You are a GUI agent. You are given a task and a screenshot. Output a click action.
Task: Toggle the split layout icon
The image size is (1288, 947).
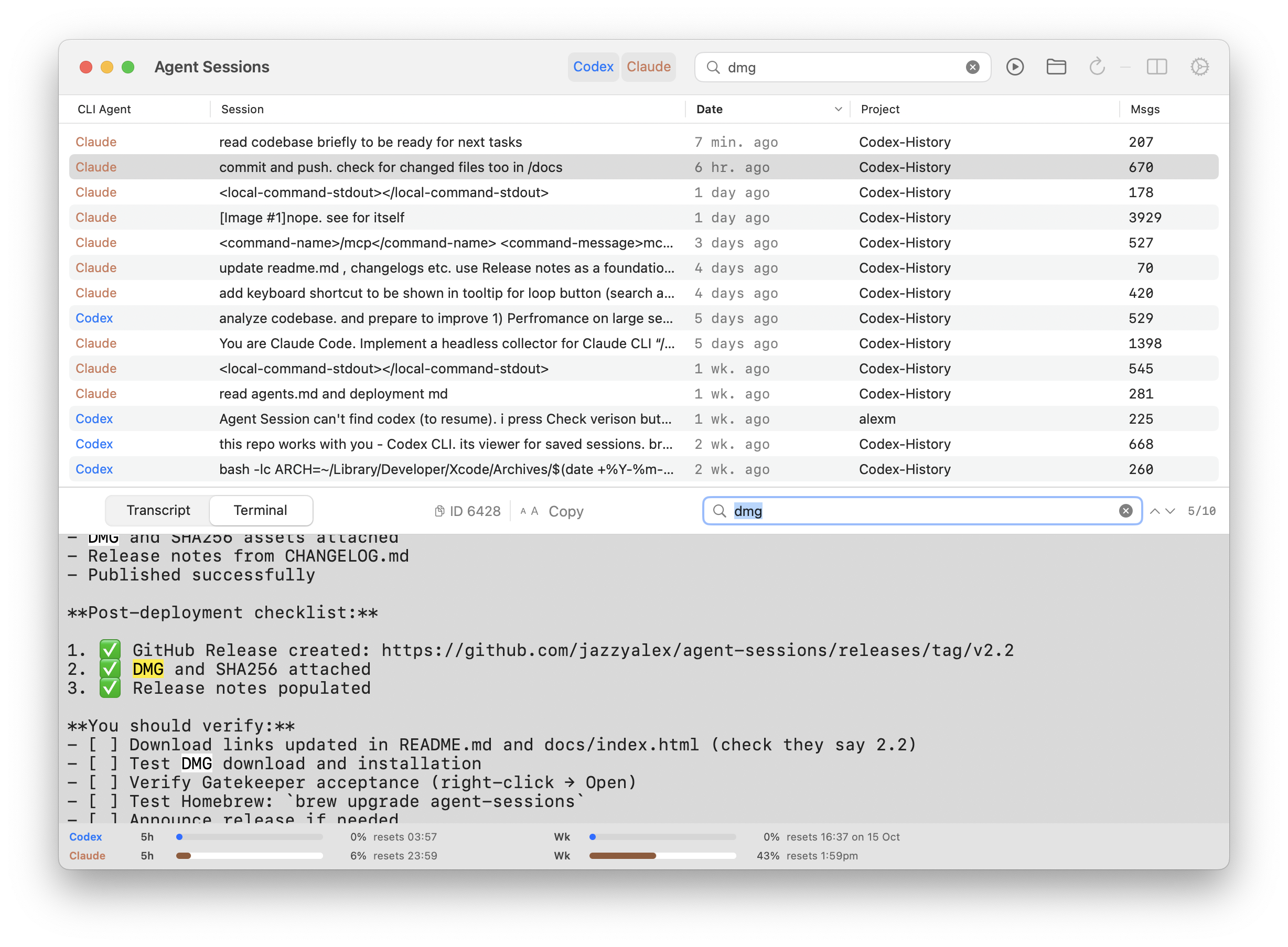tap(1157, 67)
